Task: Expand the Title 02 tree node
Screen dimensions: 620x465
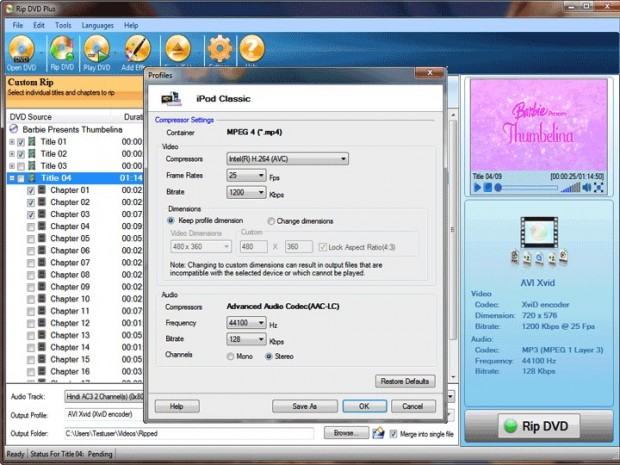Action: (x=12, y=154)
